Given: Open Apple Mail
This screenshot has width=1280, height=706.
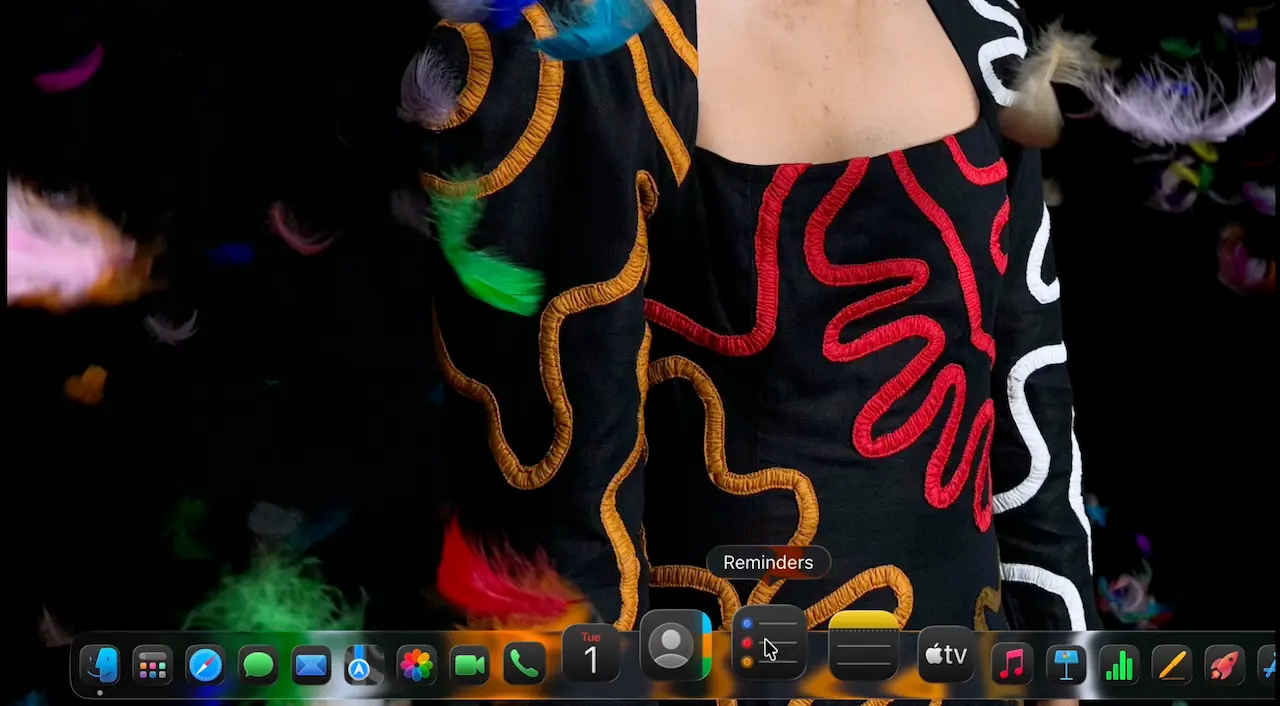Looking at the screenshot, I should pos(311,663).
